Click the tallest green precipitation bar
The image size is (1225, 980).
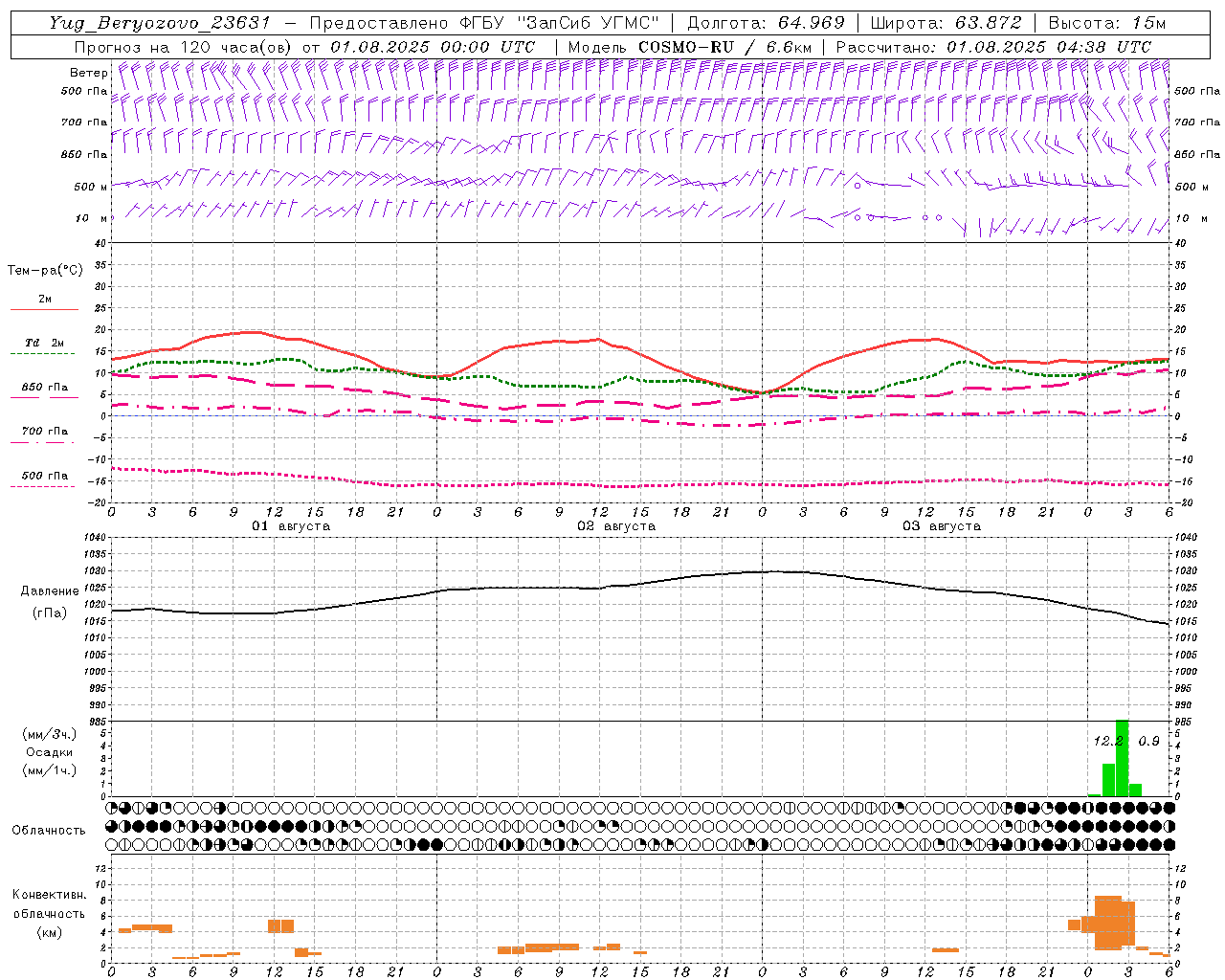coord(1122,758)
